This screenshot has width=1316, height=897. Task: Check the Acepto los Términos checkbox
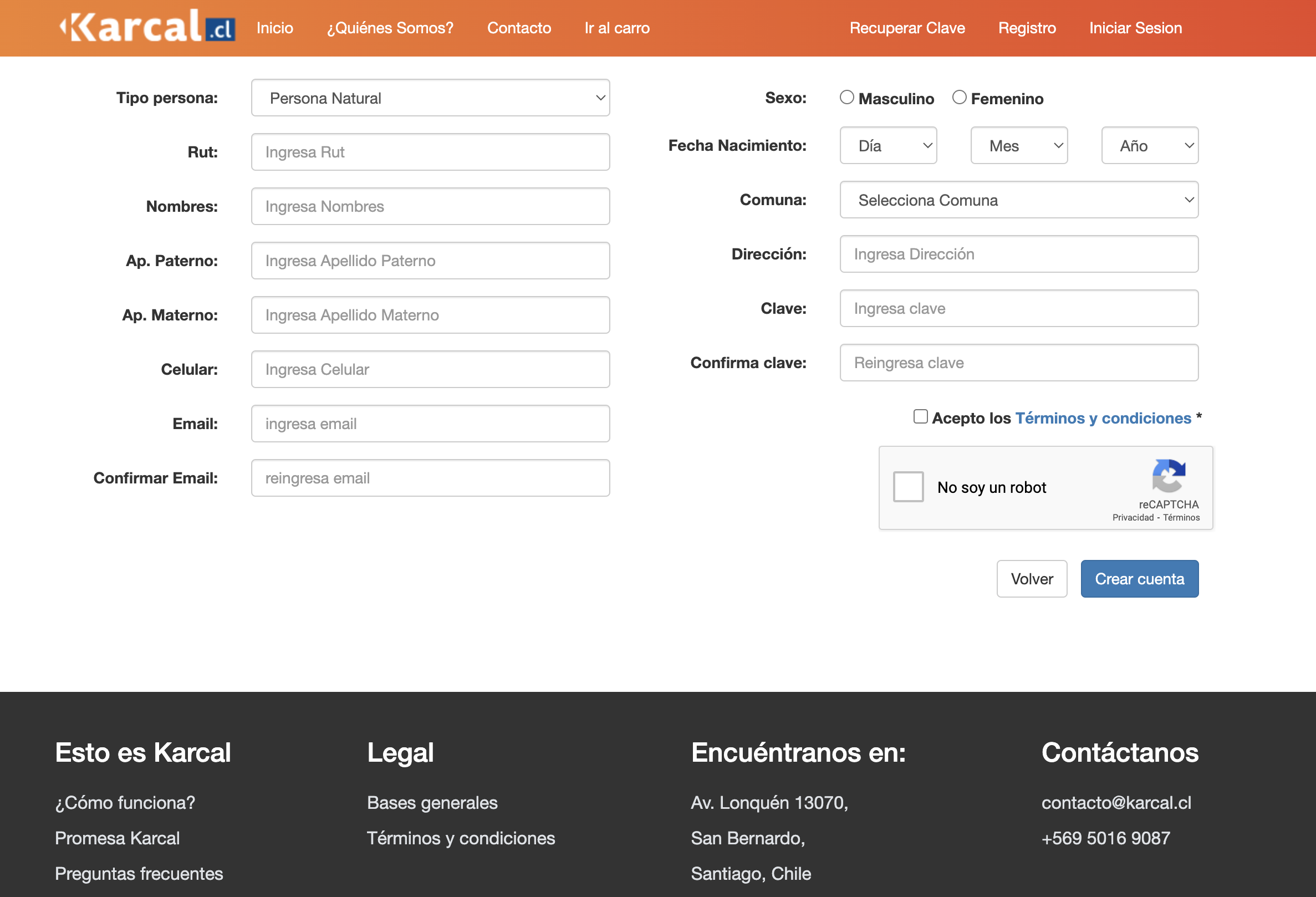point(920,417)
